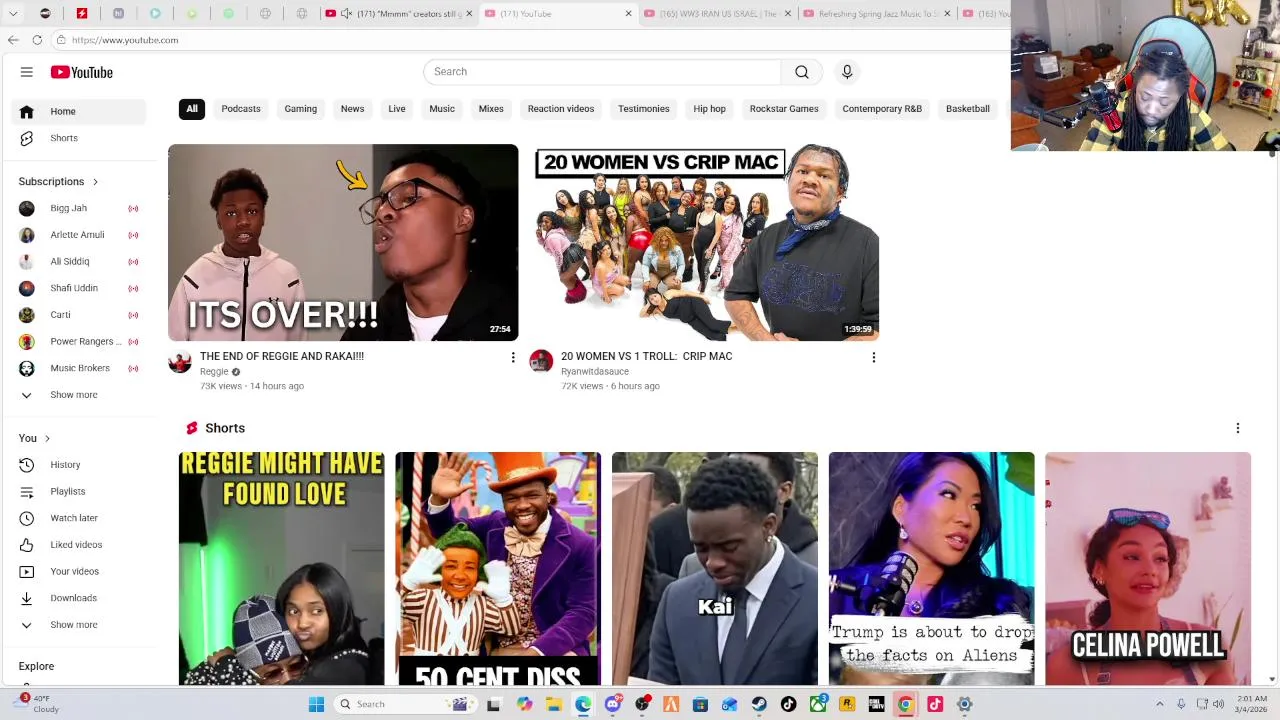Select the Live filter chip

coord(397,109)
